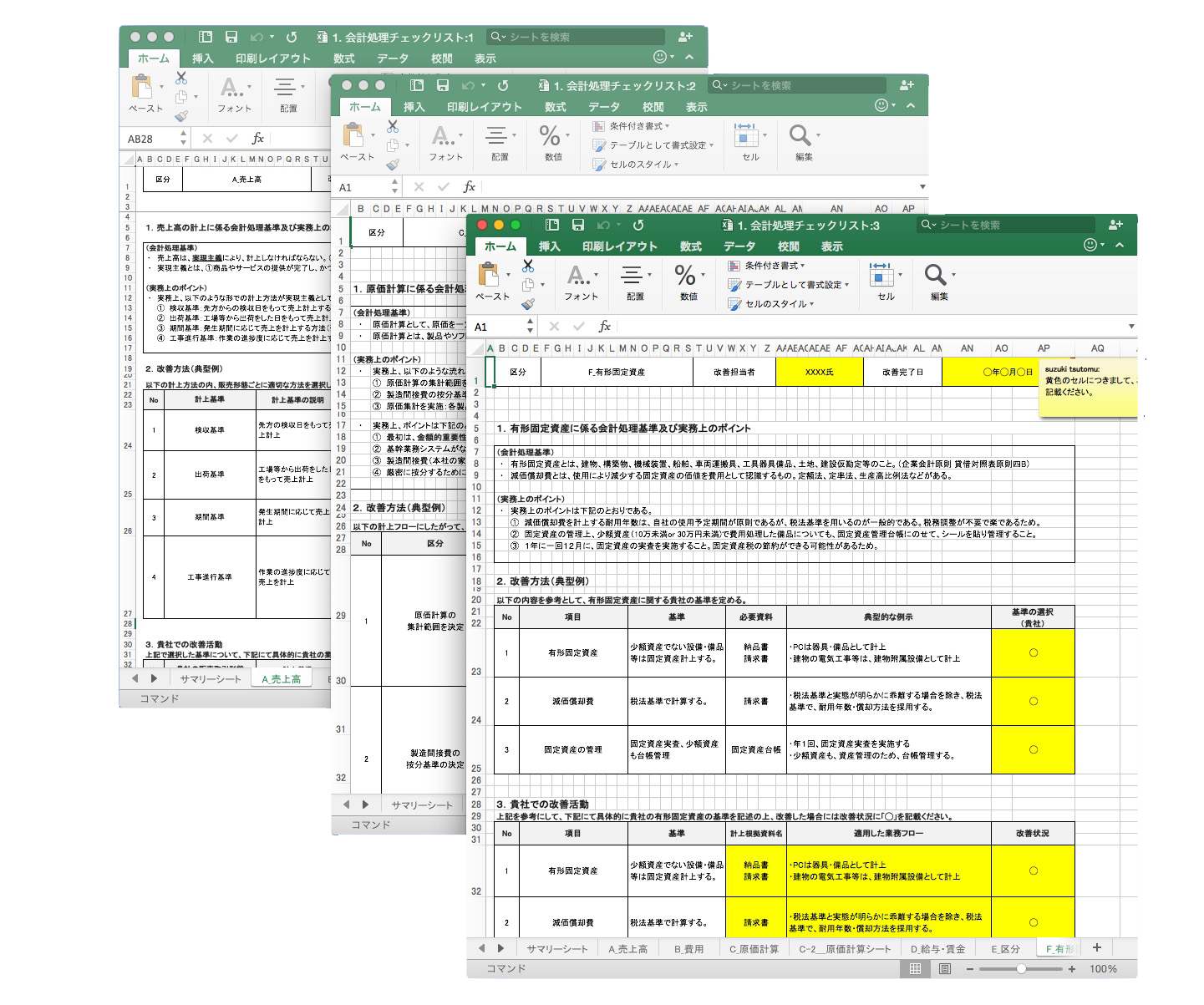
Task: Switch to B_費用 sheet tab in checklist:3
Action: click(x=688, y=949)
